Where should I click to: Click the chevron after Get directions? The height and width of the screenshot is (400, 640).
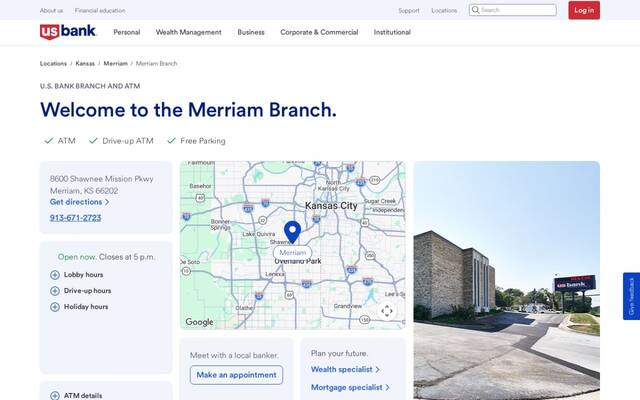(107, 202)
